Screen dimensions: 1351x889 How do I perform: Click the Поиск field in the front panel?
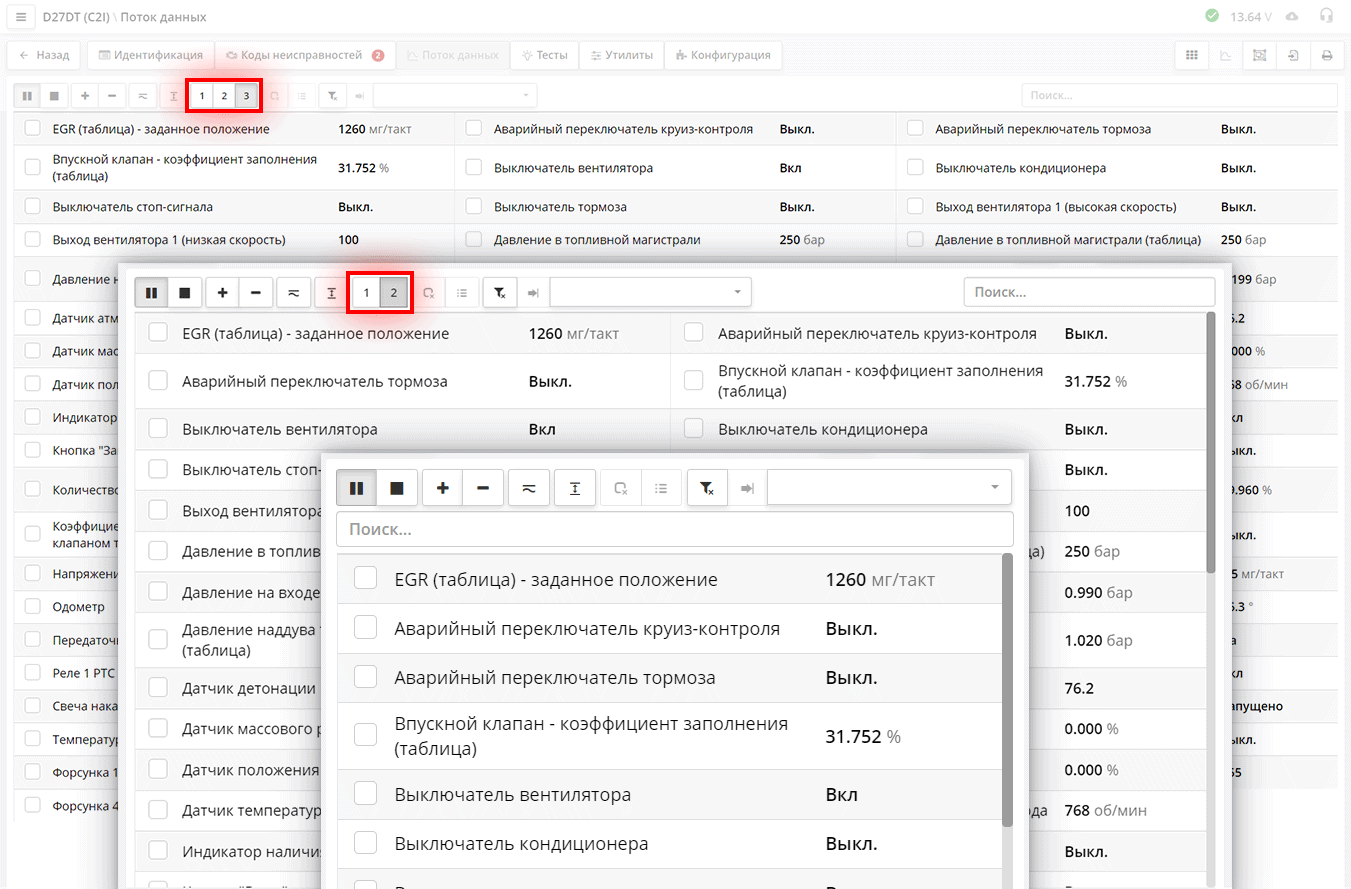674,529
